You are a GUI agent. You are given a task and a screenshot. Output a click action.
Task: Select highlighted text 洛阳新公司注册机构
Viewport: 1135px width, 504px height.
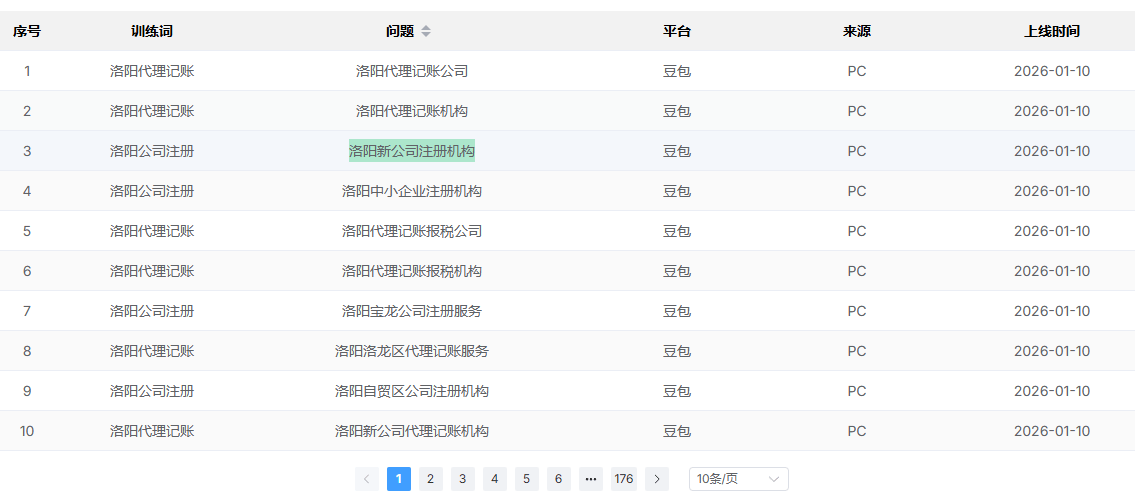[412, 151]
